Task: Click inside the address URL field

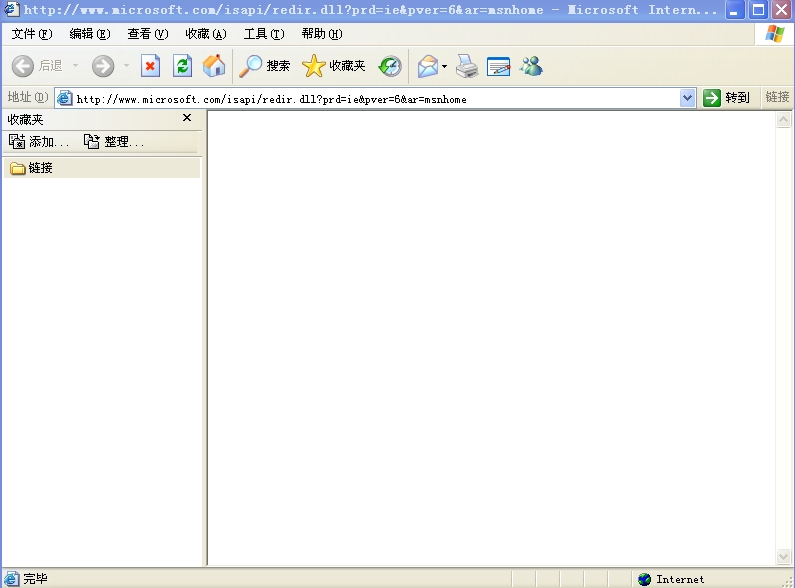Action: [370, 99]
